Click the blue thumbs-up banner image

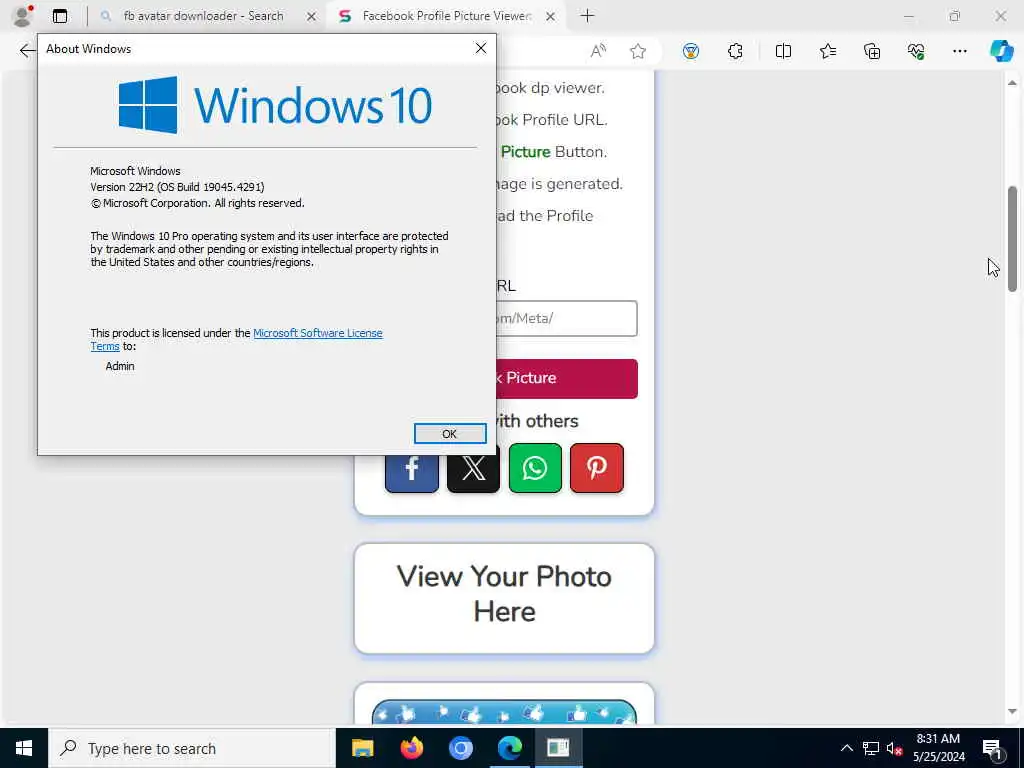[504, 712]
